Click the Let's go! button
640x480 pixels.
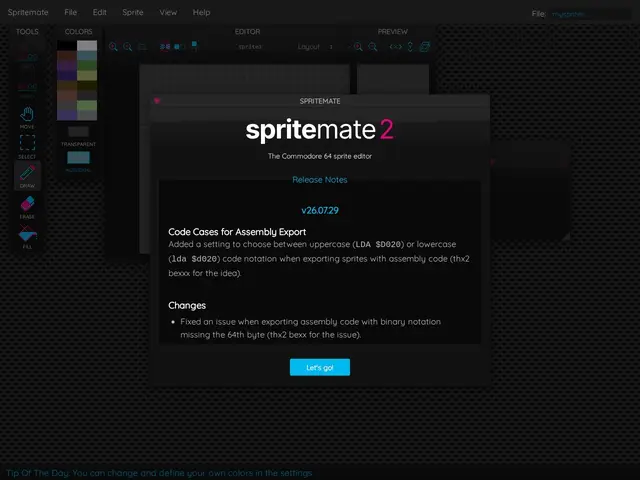(320, 367)
